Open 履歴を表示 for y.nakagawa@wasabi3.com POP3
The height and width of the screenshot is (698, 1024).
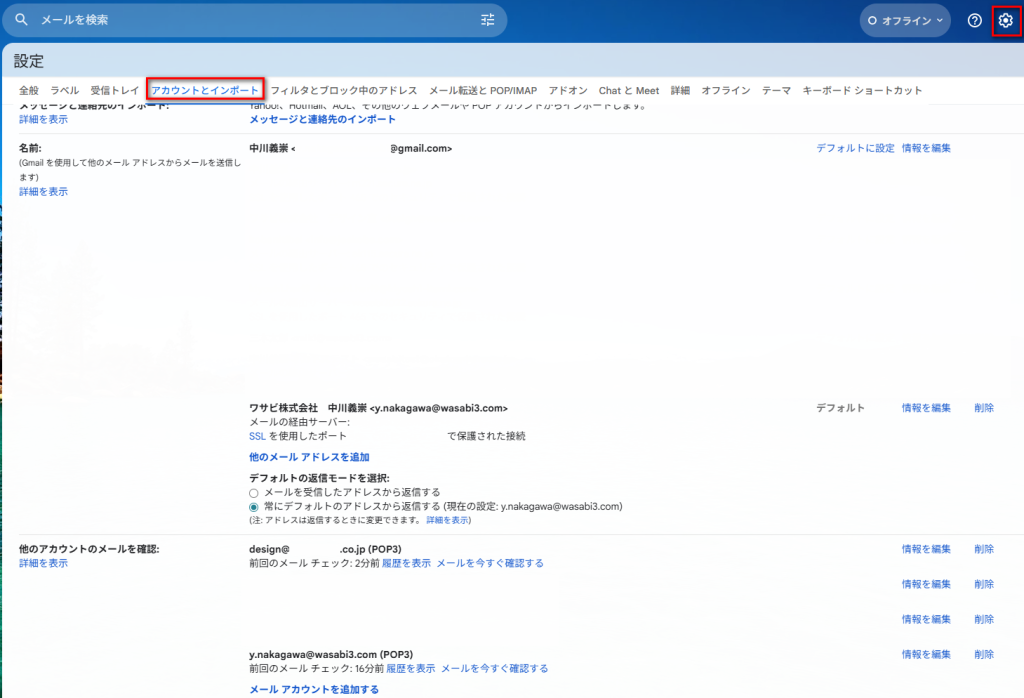(x=410, y=668)
